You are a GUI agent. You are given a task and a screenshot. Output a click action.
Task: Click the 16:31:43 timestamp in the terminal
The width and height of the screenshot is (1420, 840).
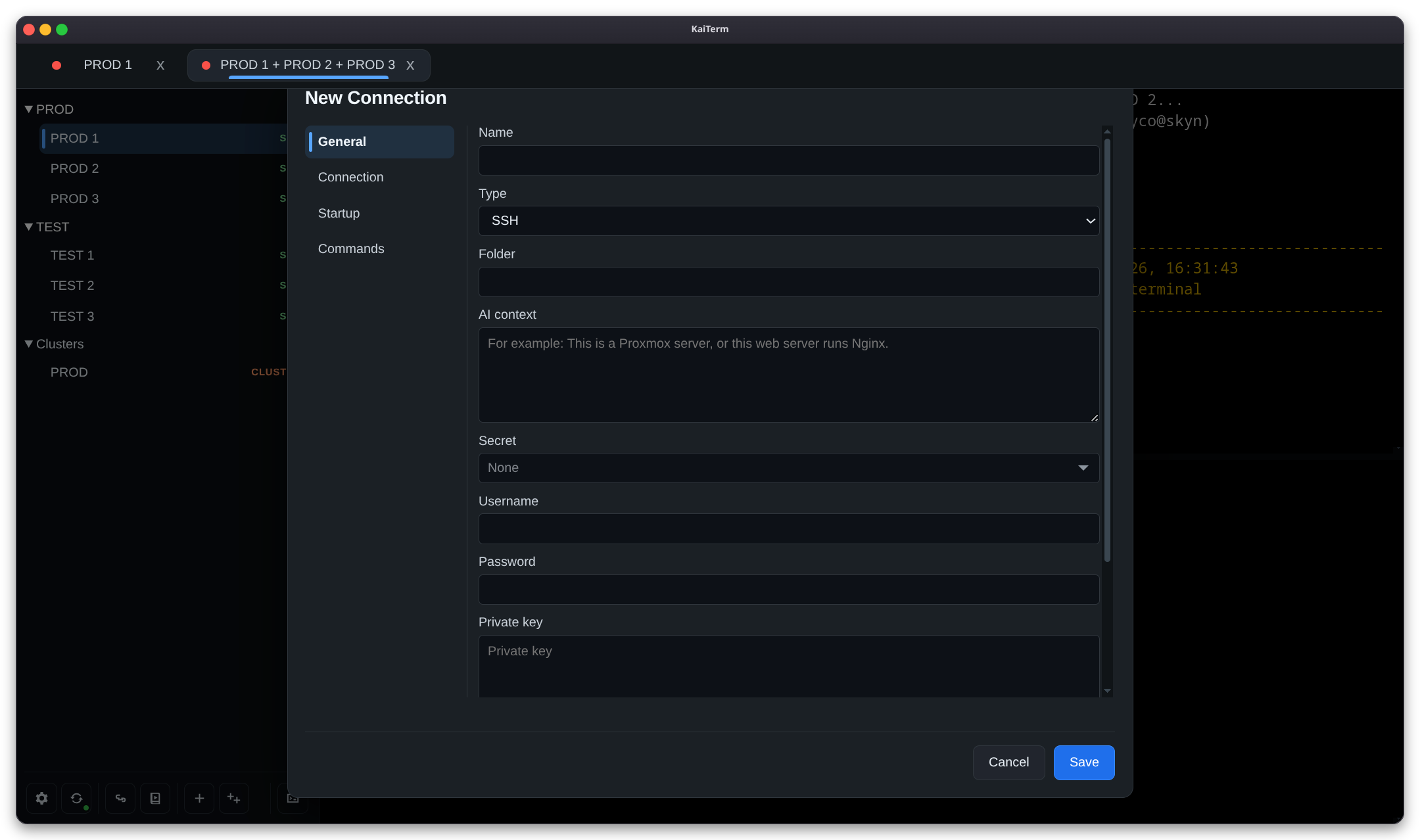(1201, 268)
